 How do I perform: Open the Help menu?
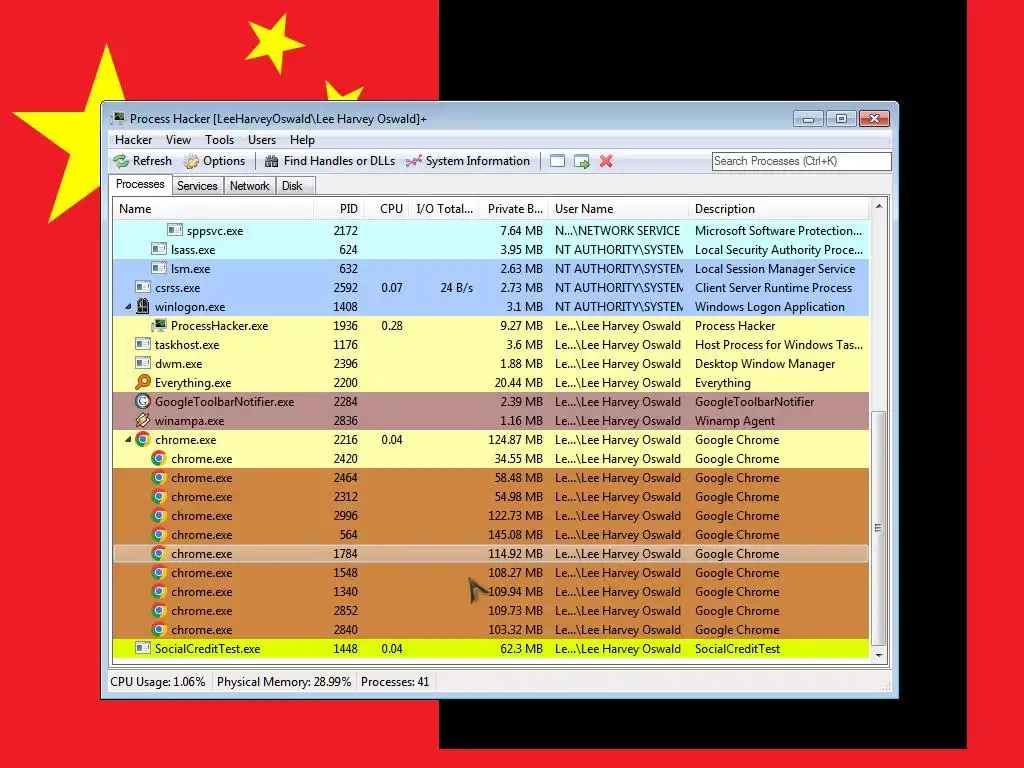tap(302, 140)
